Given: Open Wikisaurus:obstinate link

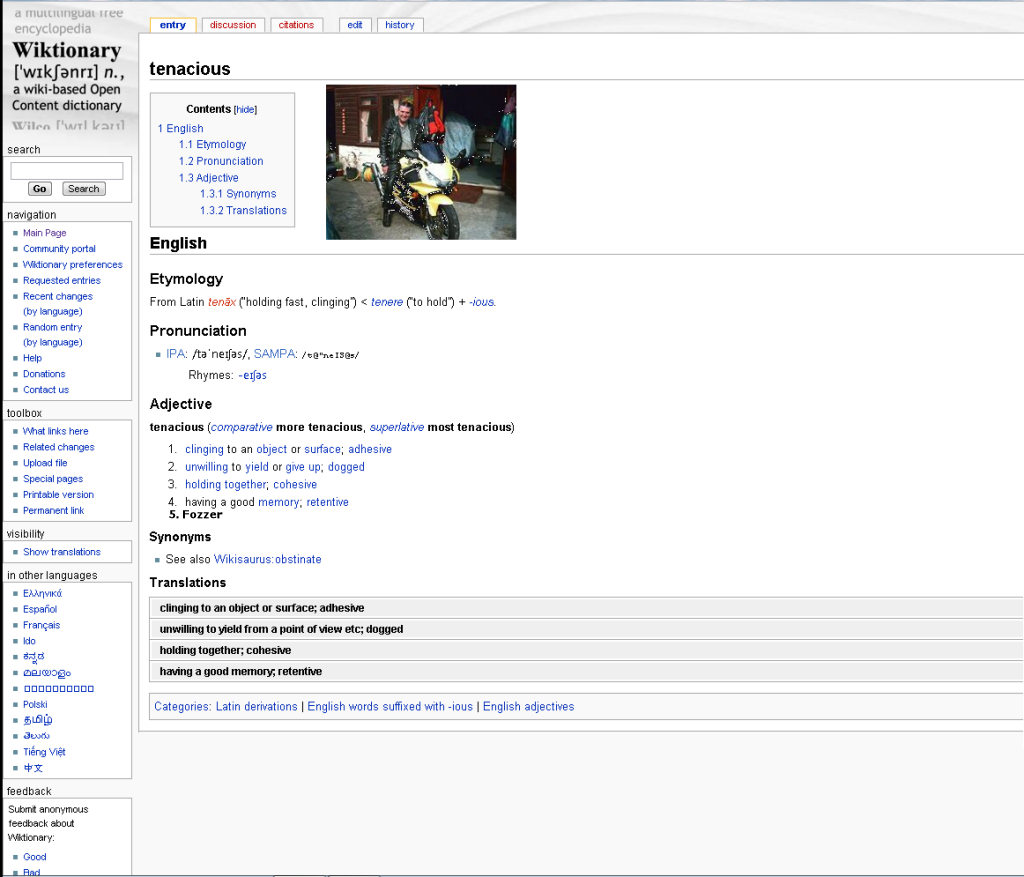Looking at the screenshot, I should pos(267,559).
